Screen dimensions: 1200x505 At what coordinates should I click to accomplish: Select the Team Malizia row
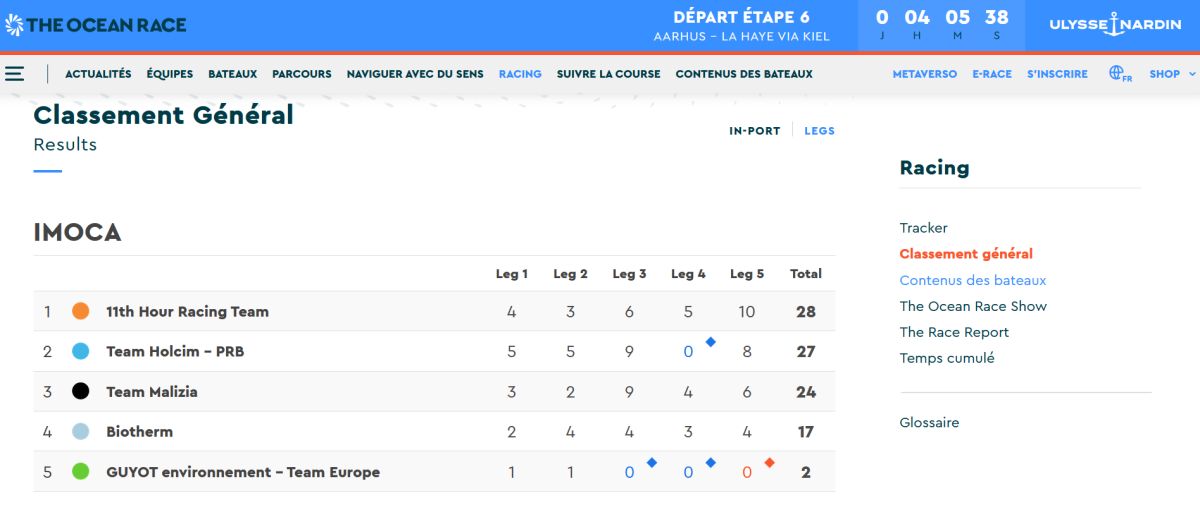pyautogui.click(x=152, y=392)
